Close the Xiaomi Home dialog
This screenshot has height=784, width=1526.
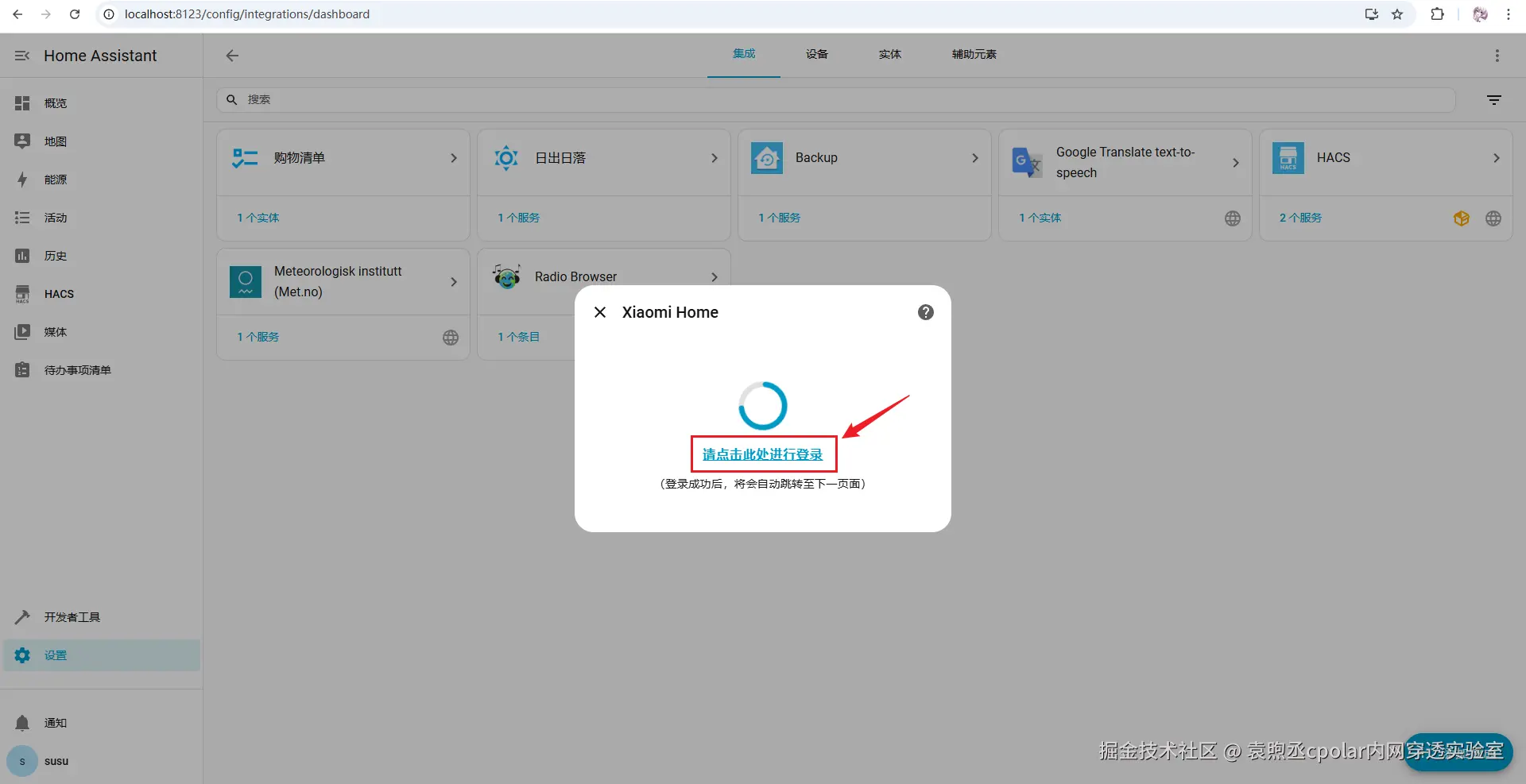click(600, 312)
